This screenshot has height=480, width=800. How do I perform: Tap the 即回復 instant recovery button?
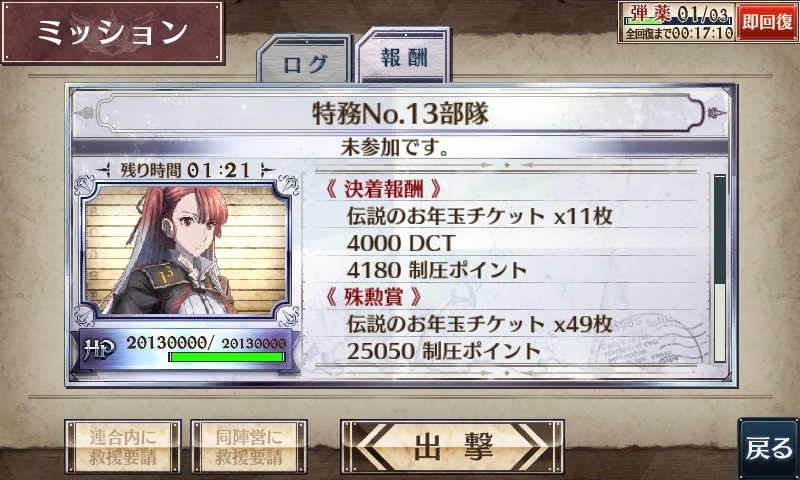pos(767,22)
